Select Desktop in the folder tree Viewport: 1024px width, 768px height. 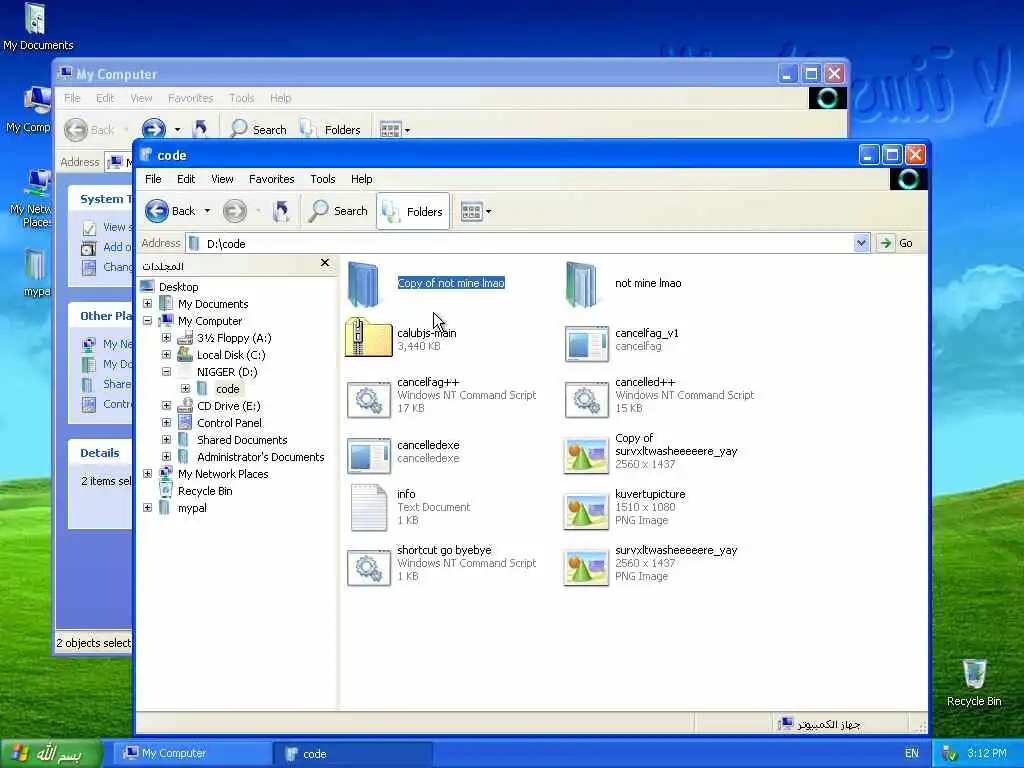tap(178, 287)
